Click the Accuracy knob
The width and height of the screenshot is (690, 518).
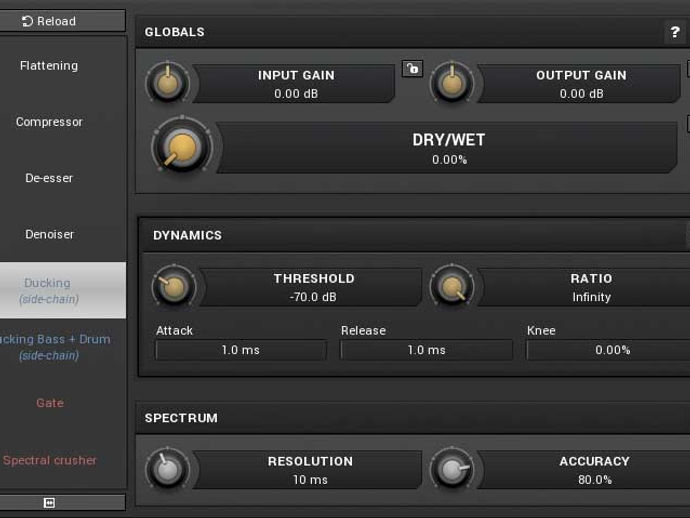[x=452, y=469]
